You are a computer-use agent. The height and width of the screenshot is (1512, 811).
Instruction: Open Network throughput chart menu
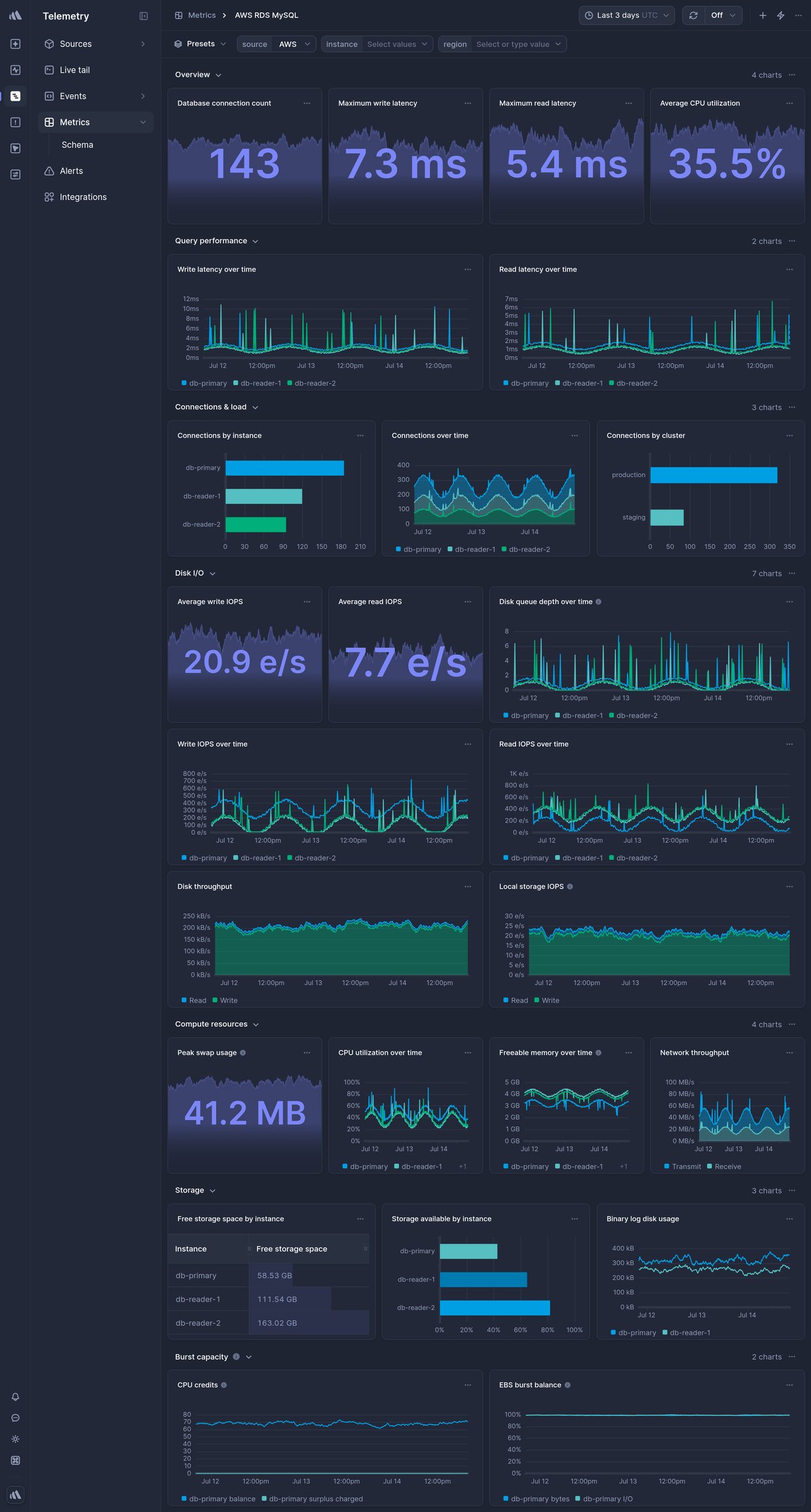[790, 1053]
